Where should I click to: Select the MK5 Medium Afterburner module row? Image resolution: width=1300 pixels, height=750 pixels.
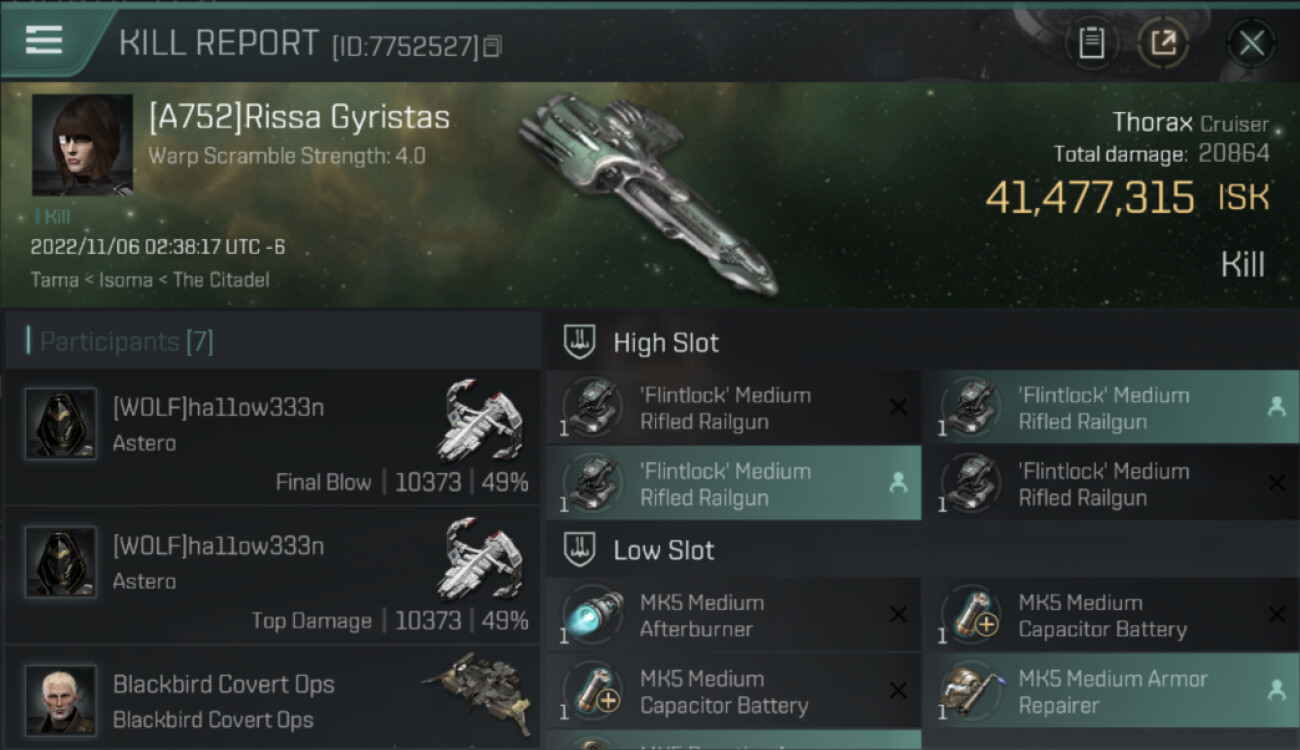733,615
